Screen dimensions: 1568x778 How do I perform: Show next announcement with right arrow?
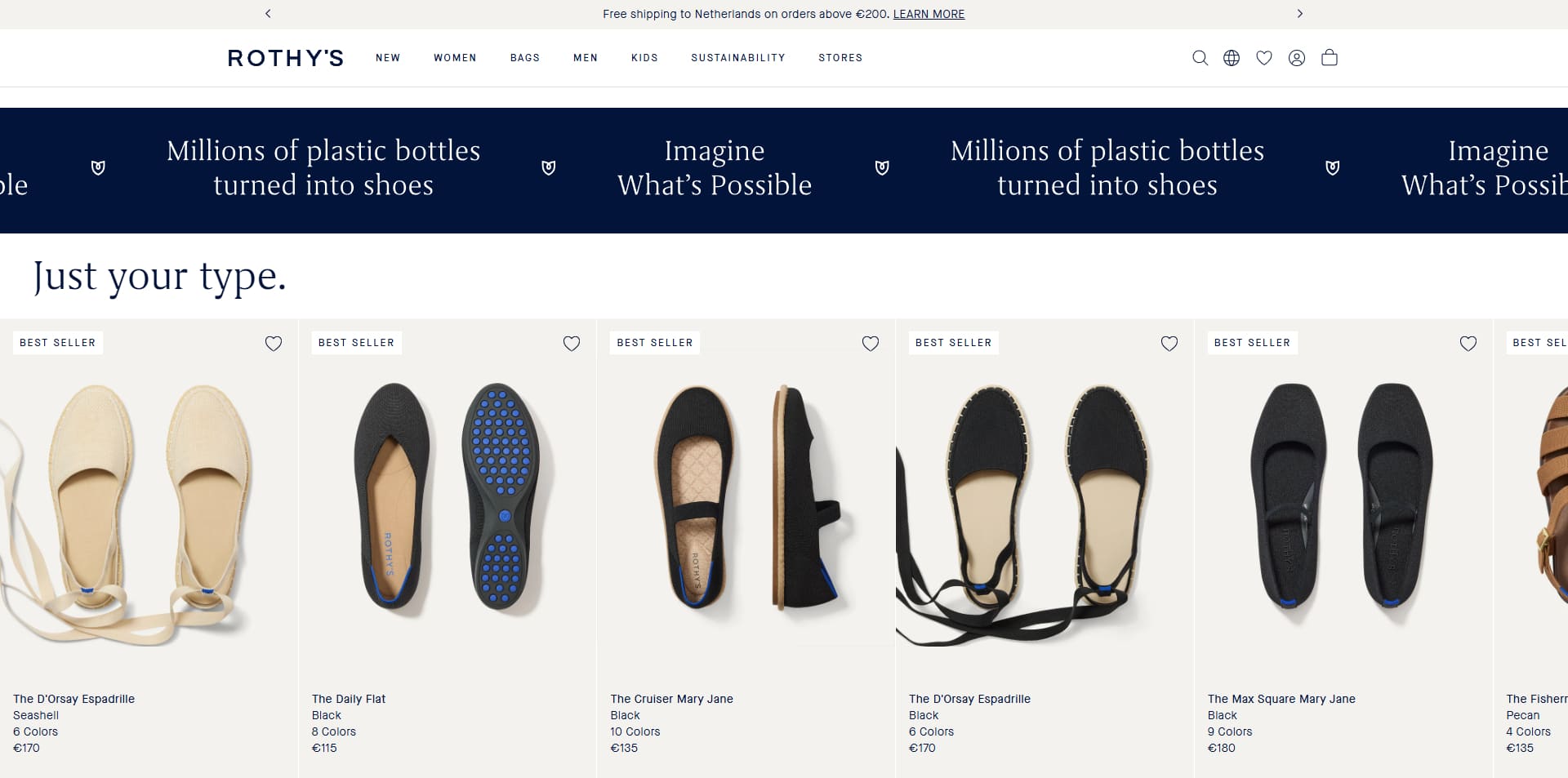click(x=1300, y=14)
